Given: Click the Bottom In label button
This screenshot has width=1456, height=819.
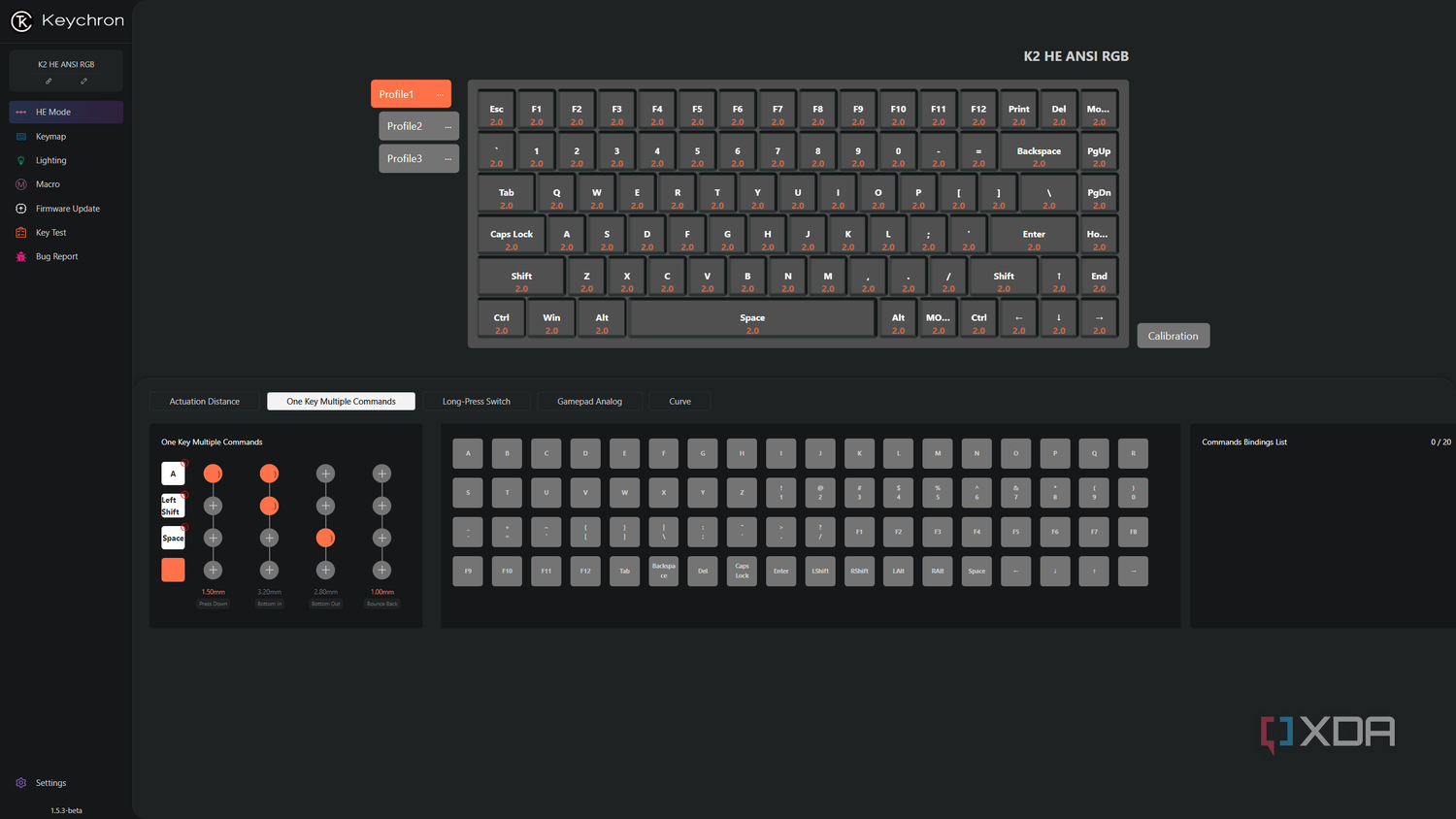Looking at the screenshot, I should [x=270, y=604].
